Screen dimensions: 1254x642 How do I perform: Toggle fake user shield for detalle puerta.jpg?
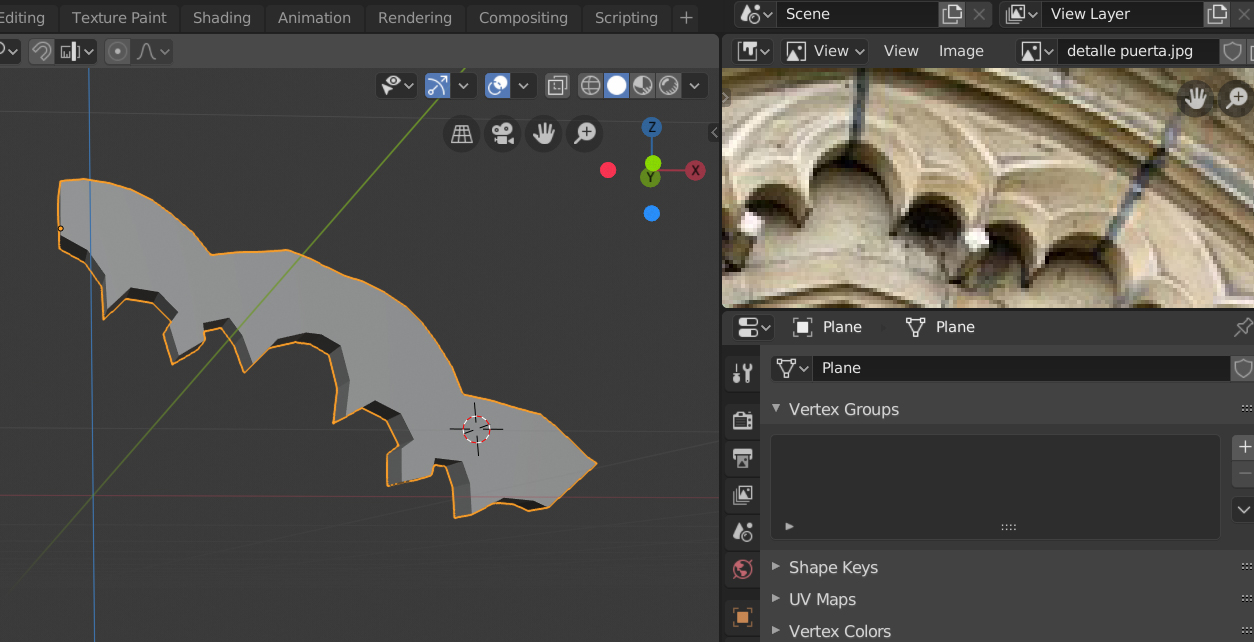(1233, 51)
